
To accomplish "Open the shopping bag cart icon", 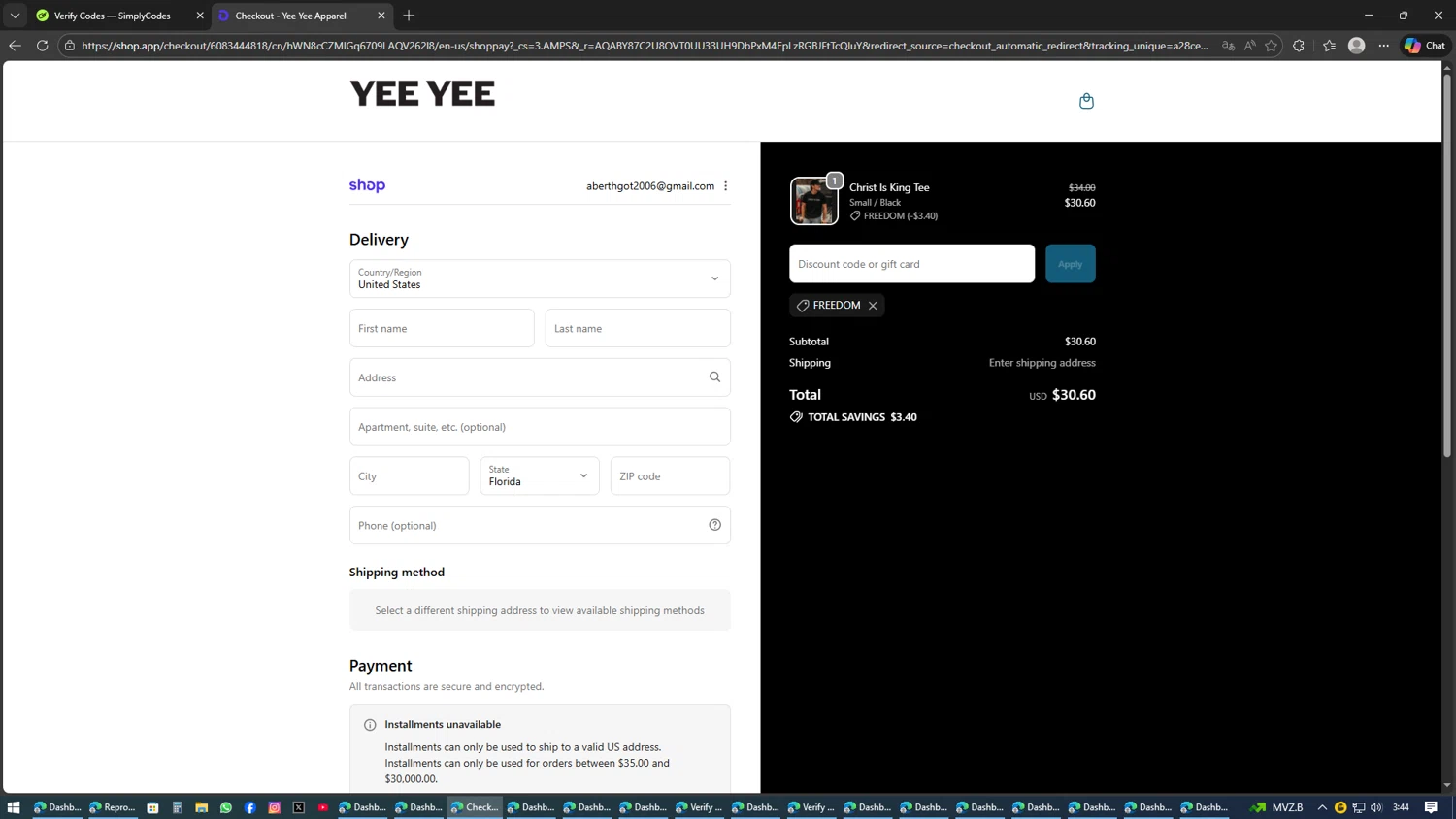I will click(x=1086, y=101).
